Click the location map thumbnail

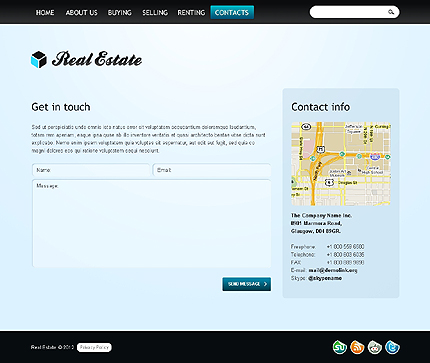coord(341,164)
